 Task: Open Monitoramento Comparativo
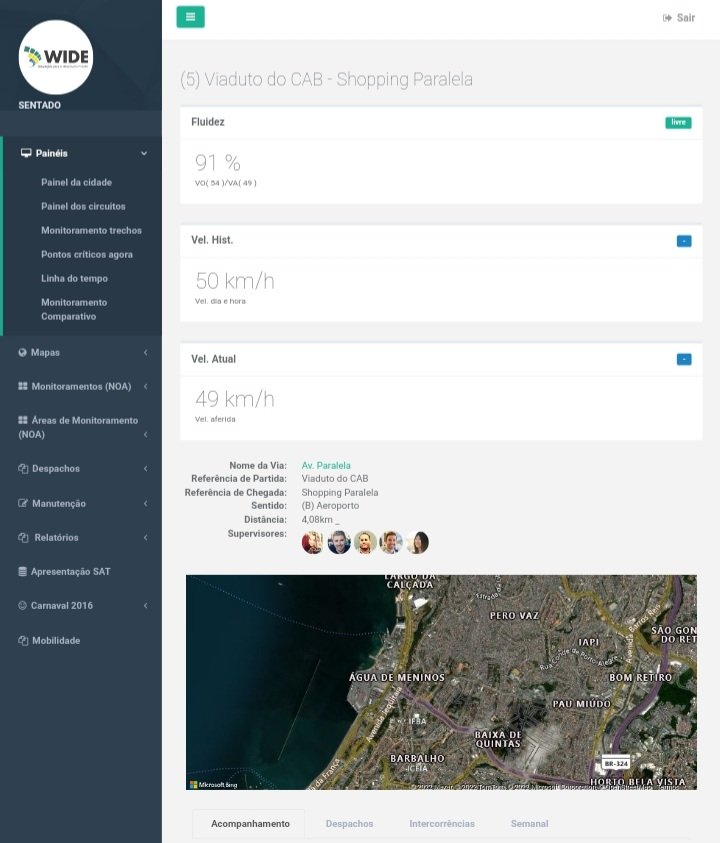click(74, 309)
